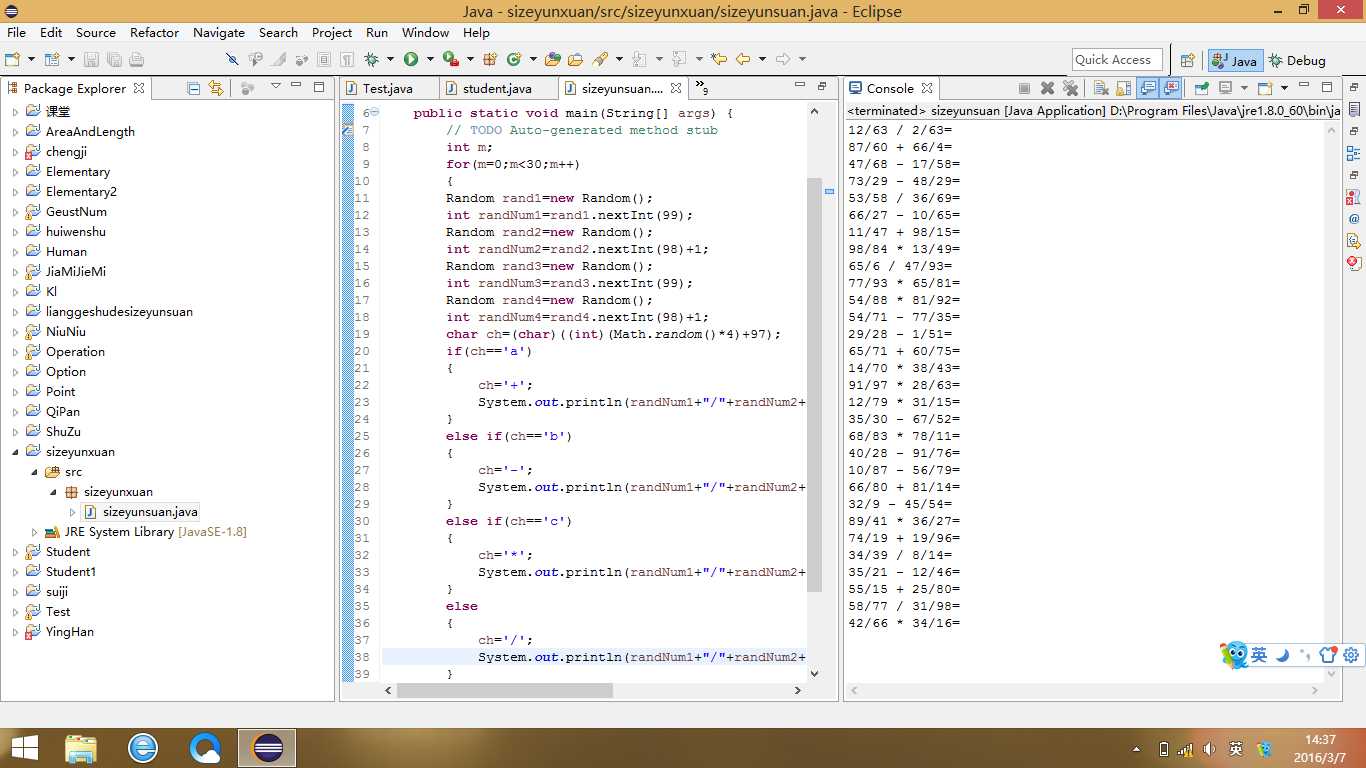Click the New Java Class icon
This screenshot has height=768, width=1366.
pos(514,59)
